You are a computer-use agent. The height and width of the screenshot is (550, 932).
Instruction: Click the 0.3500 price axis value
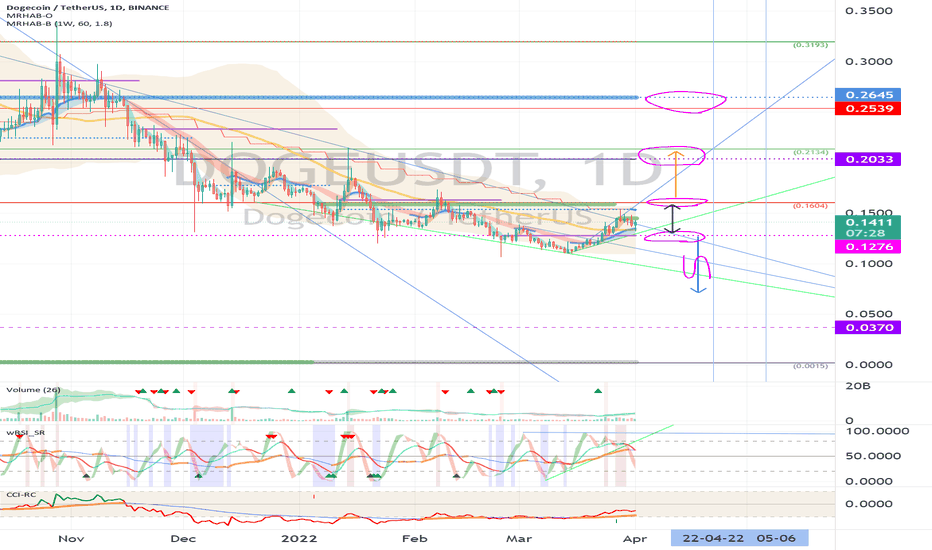tap(868, 11)
